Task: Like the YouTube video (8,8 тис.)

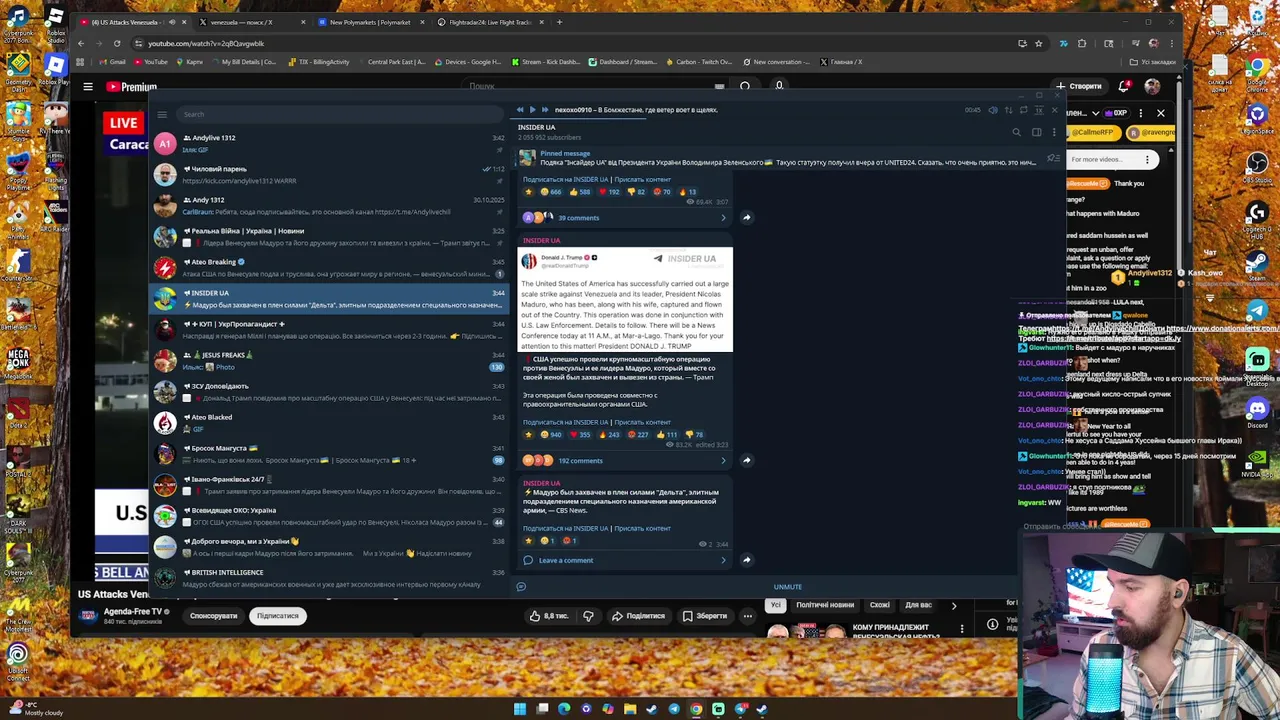Action: 548,616
